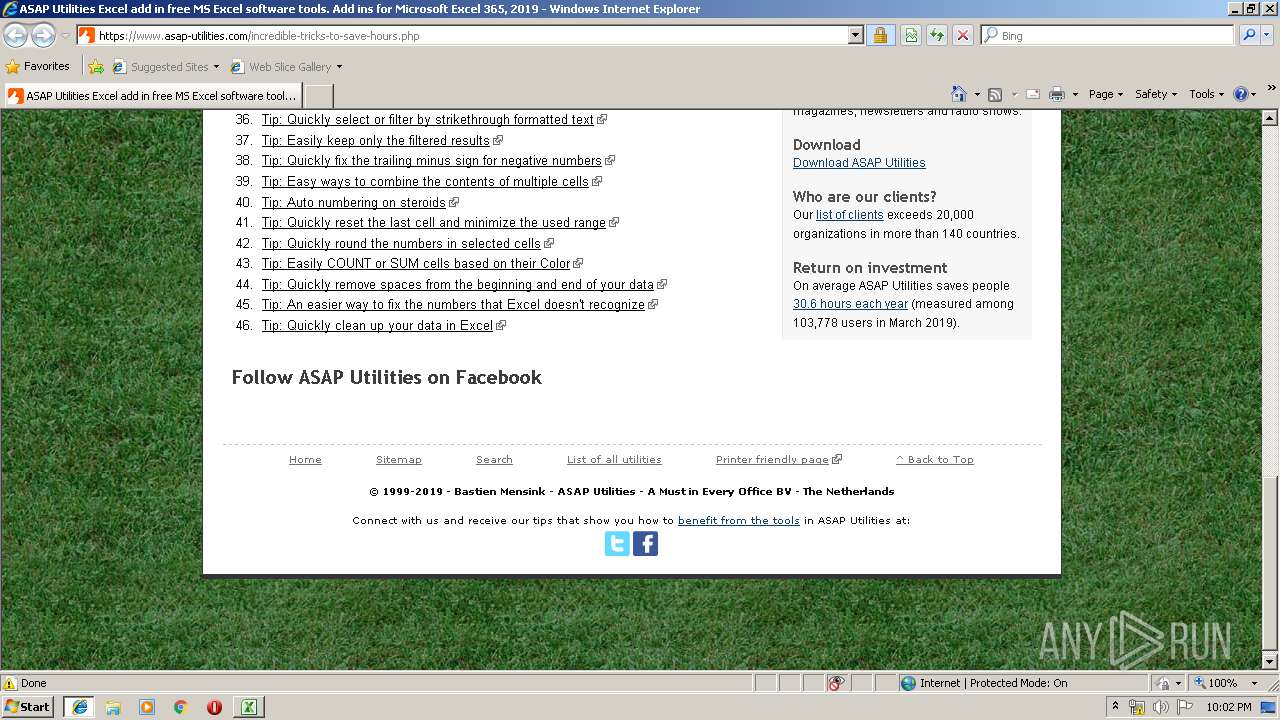Image resolution: width=1280 pixels, height=720 pixels.
Task: Open the Page menu
Action: coord(1105,94)
